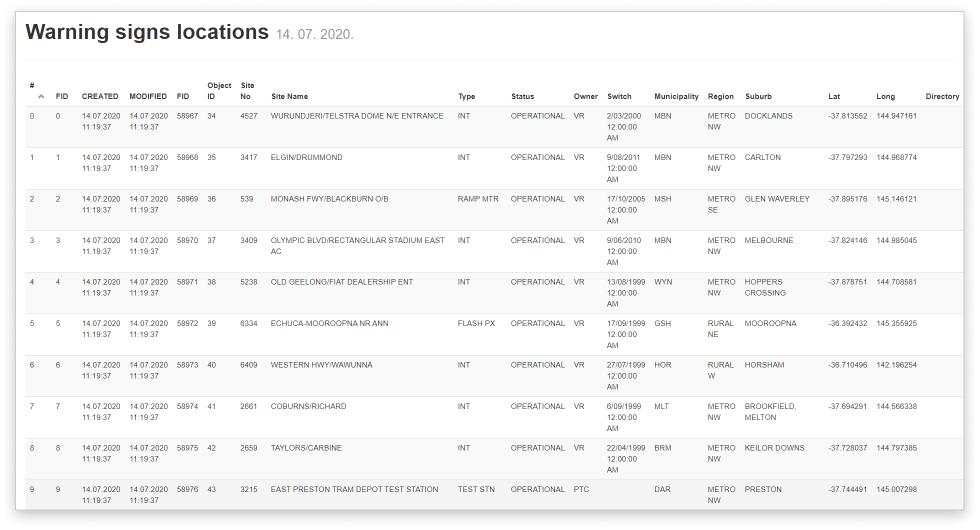Click suburb cell MOOROOPNA
This screenshot has height=530, width=980.
(x=771, y=323)
